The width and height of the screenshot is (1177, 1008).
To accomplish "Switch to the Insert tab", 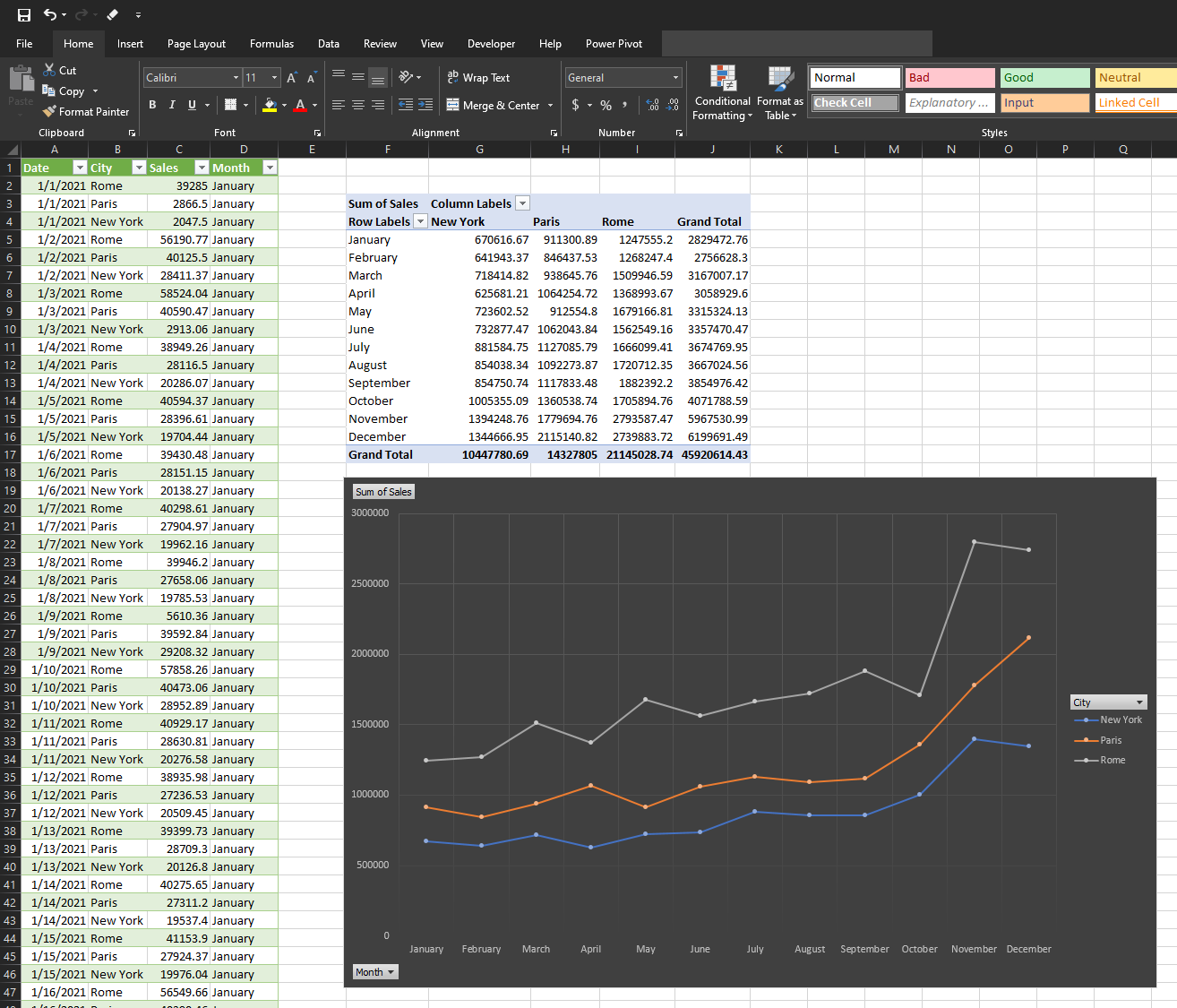I will [130, 43].
